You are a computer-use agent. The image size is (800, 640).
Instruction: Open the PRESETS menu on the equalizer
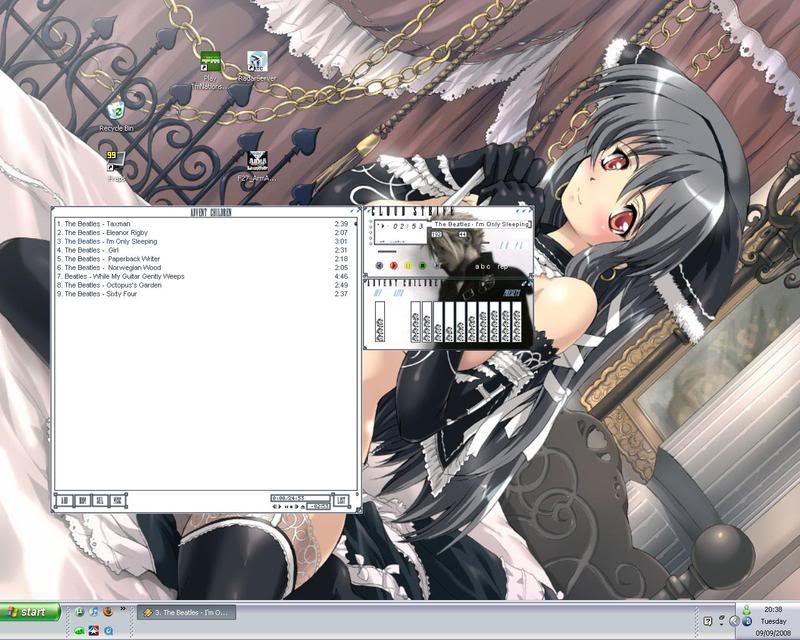click(512, 292)
